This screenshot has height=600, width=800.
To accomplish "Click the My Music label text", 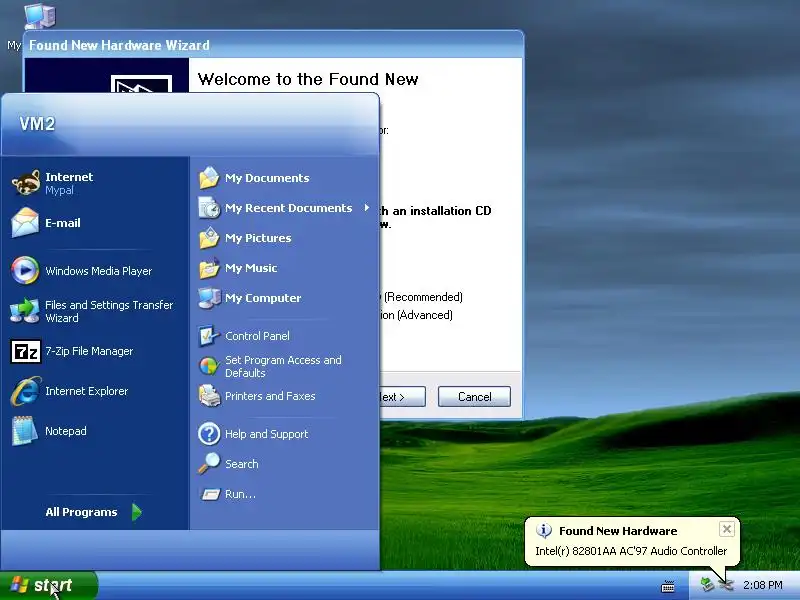I will tap(251, 268).
